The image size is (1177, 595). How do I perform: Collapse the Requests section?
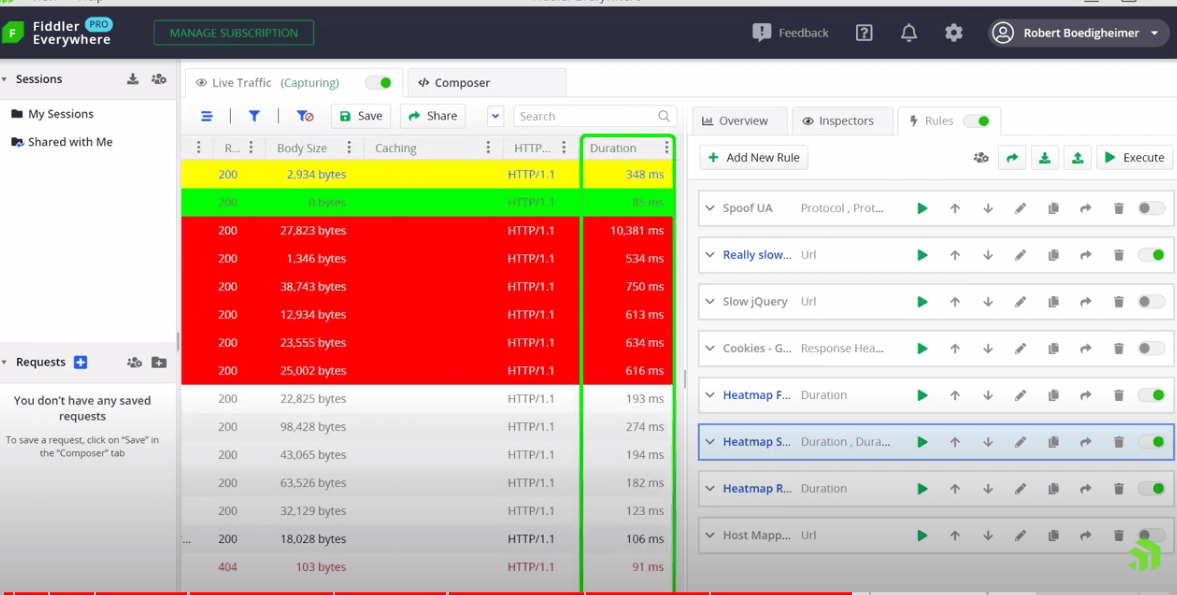(x=4, y=362)
